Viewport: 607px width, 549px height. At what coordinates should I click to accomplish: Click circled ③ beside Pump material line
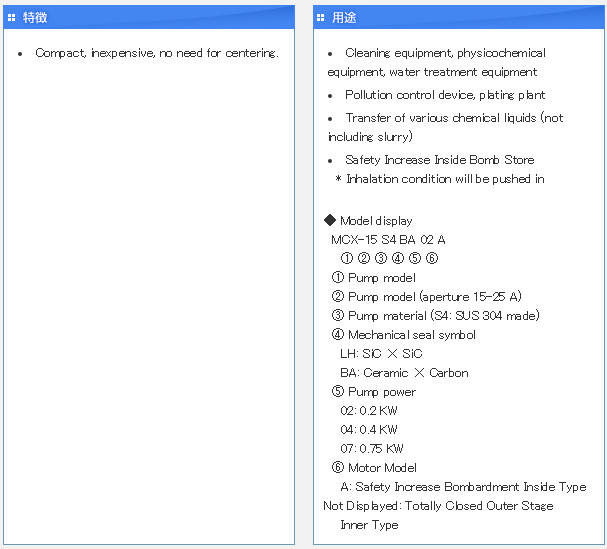point(337,316)
